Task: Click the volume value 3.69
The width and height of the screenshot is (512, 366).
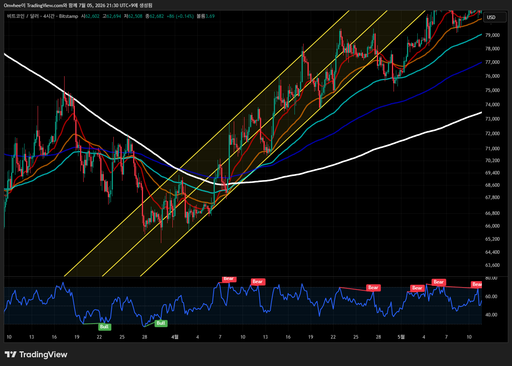Action: pos(210,16)
